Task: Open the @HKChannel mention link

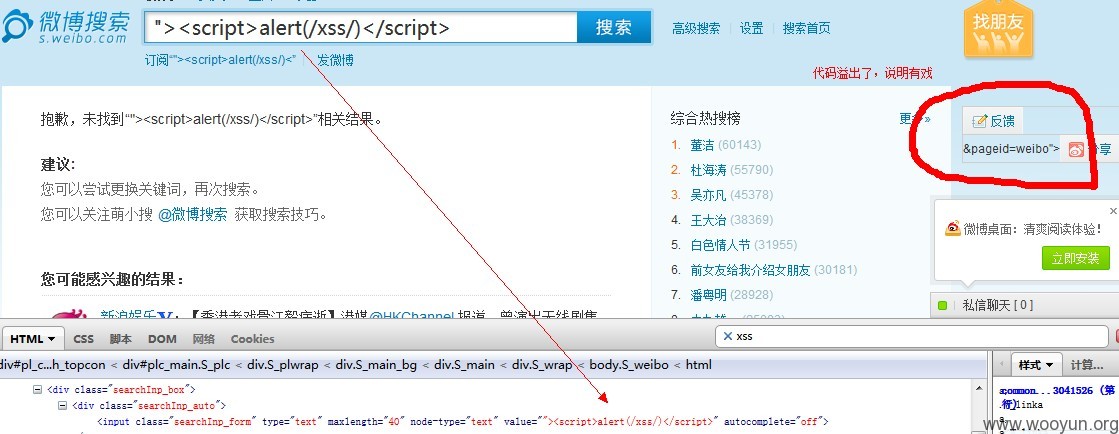Action: [x=412, y=315]
